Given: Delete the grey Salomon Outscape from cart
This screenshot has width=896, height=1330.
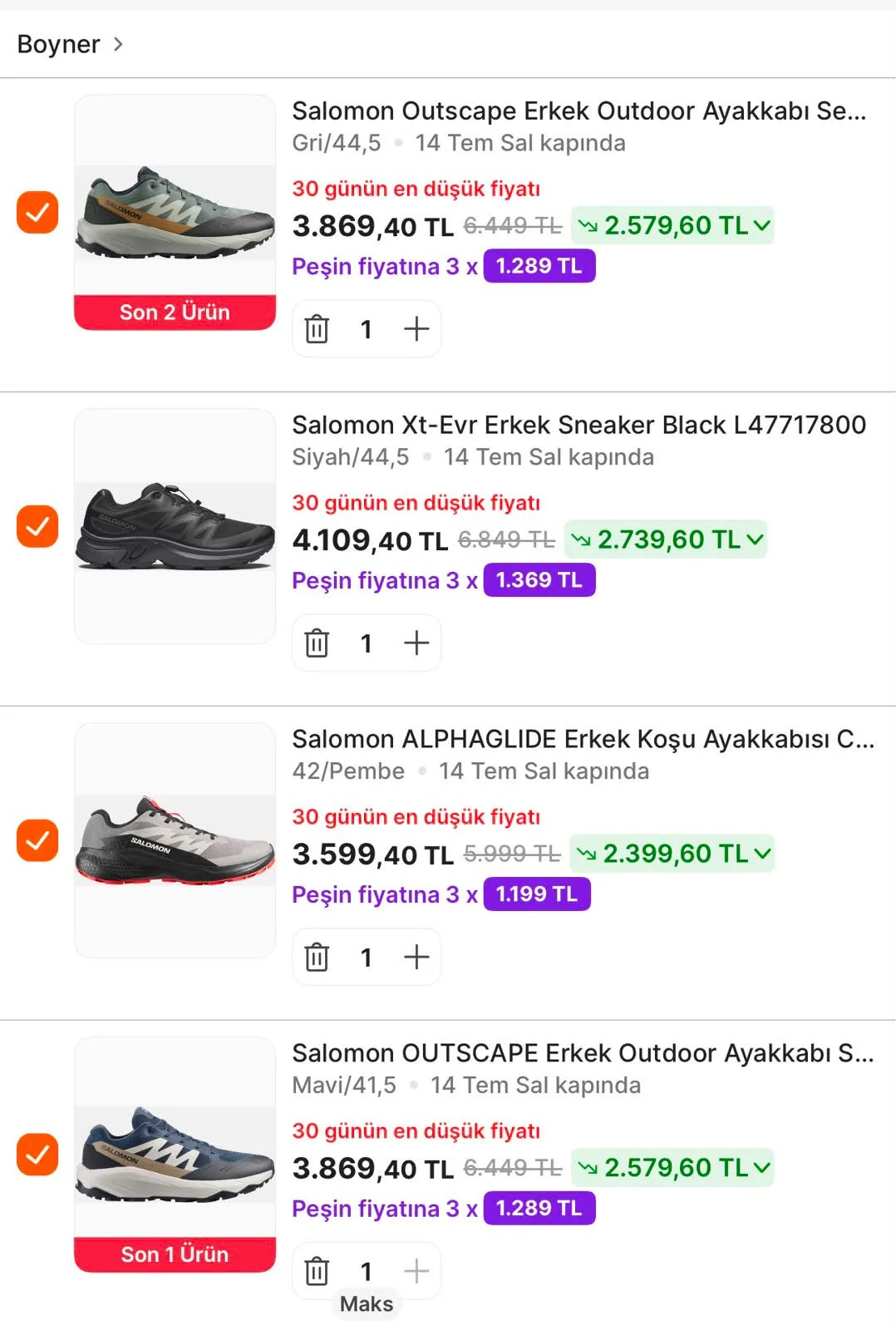Looking at the screenshot, I should (x=317, y=329).
